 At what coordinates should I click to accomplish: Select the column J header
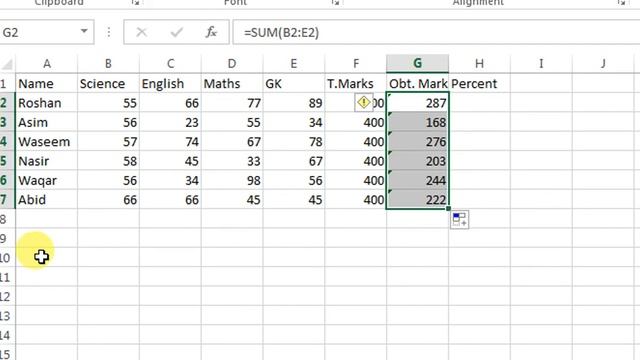(603, 64)
